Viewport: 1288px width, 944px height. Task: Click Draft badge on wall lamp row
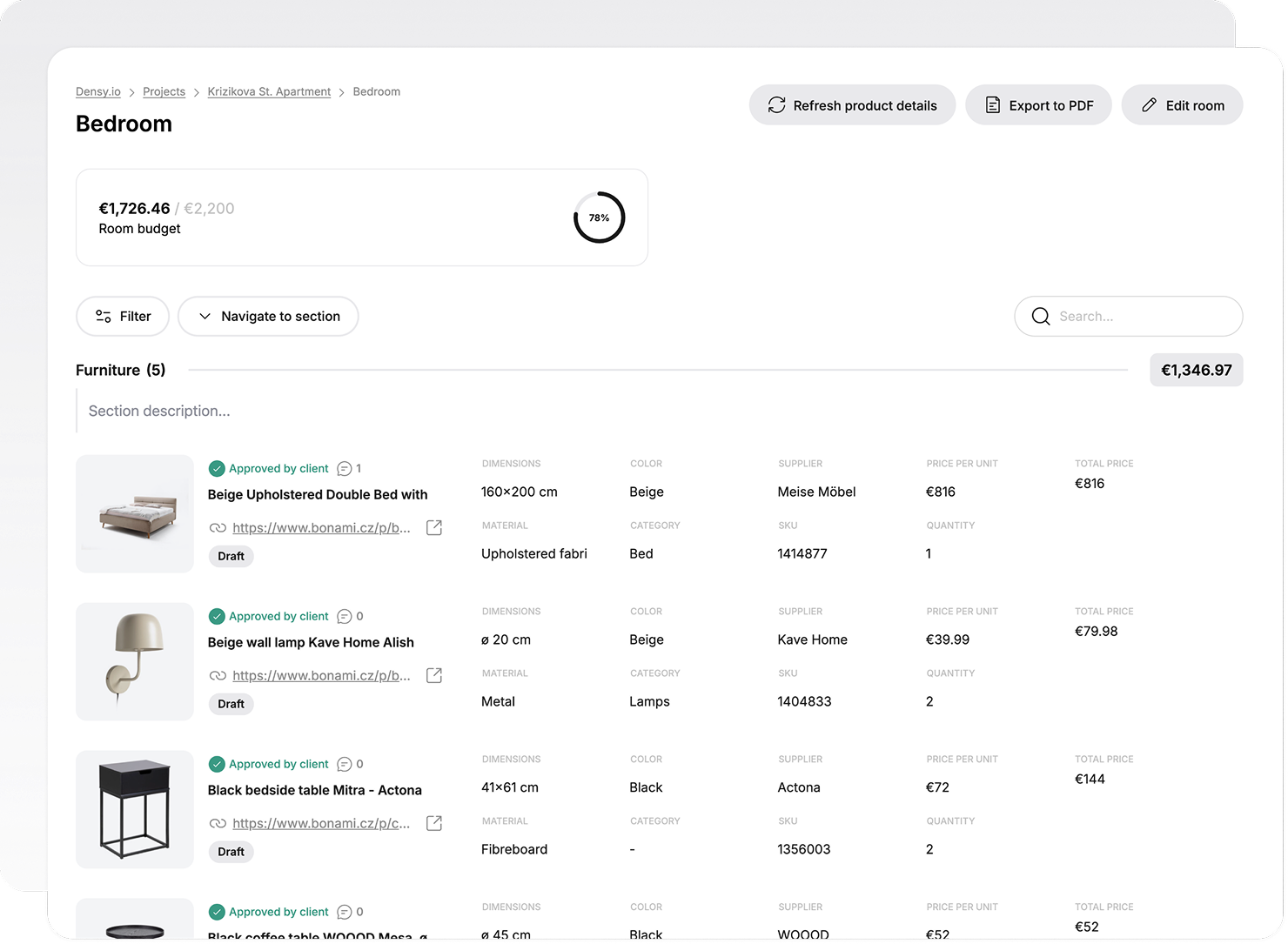[231, 704]
